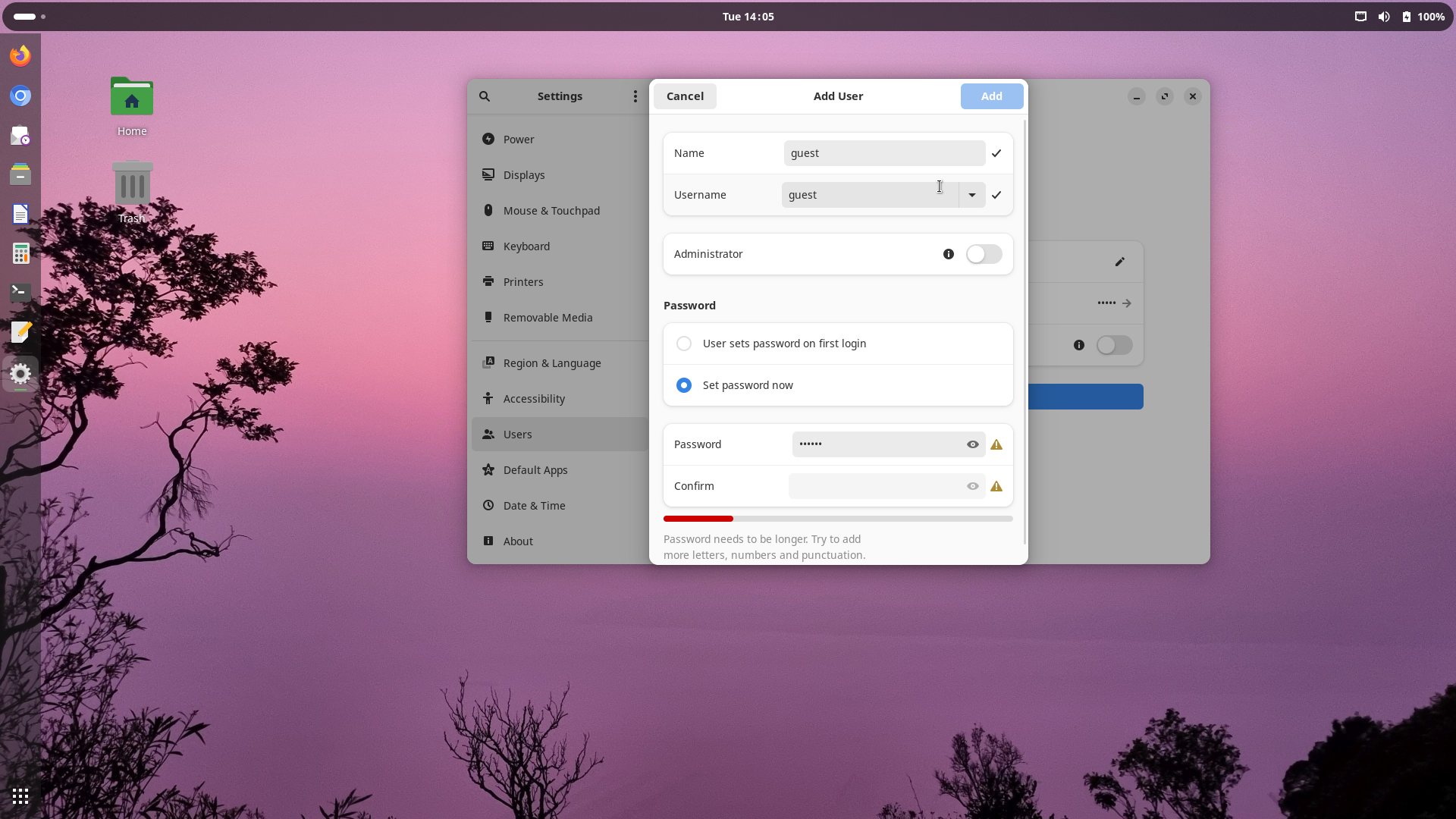Click the checkmark next to Username field
Screen dimensions: 1456x819
click(996, 195)
